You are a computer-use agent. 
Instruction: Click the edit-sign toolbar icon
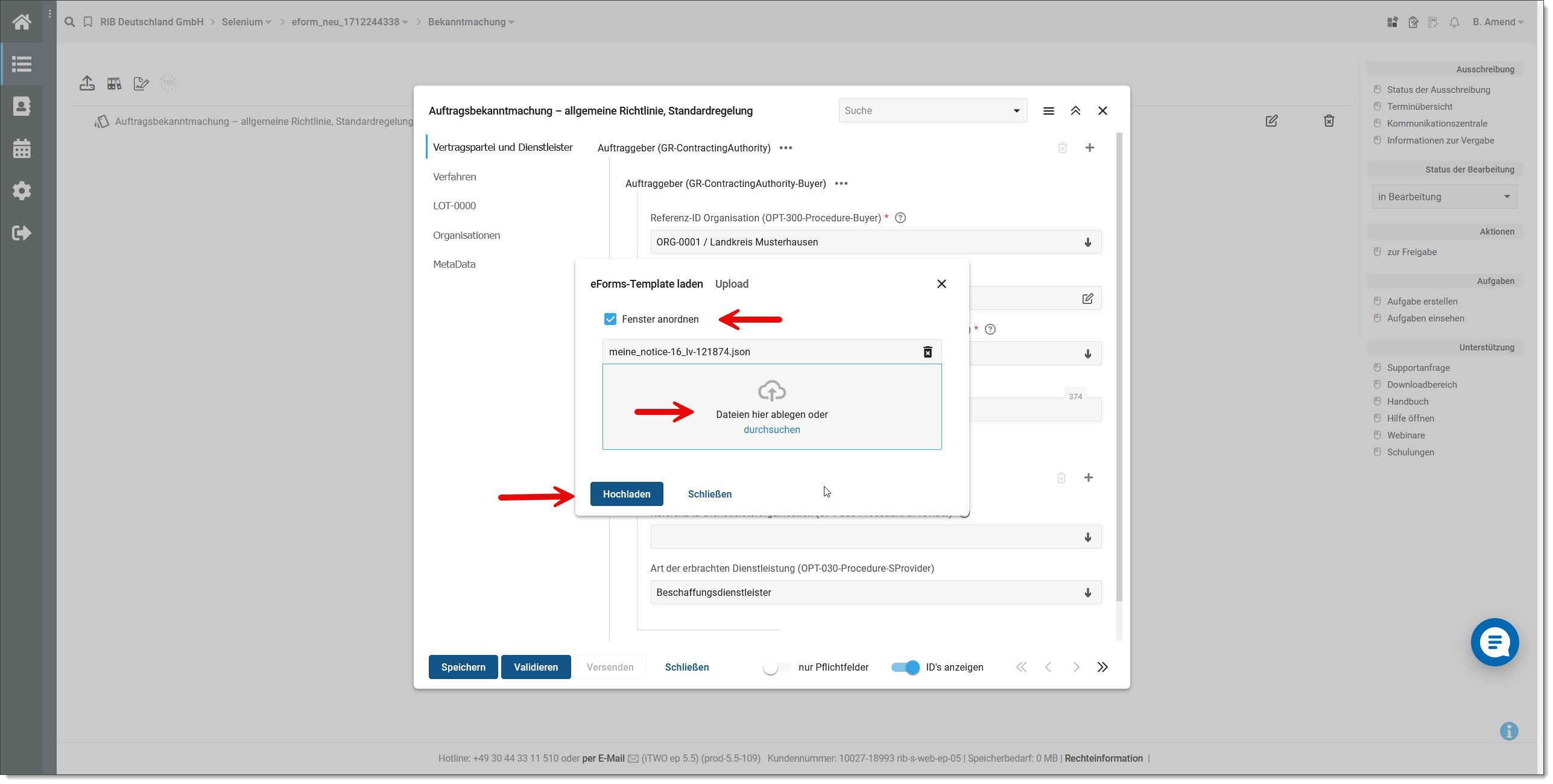click(x=141, y=83)
